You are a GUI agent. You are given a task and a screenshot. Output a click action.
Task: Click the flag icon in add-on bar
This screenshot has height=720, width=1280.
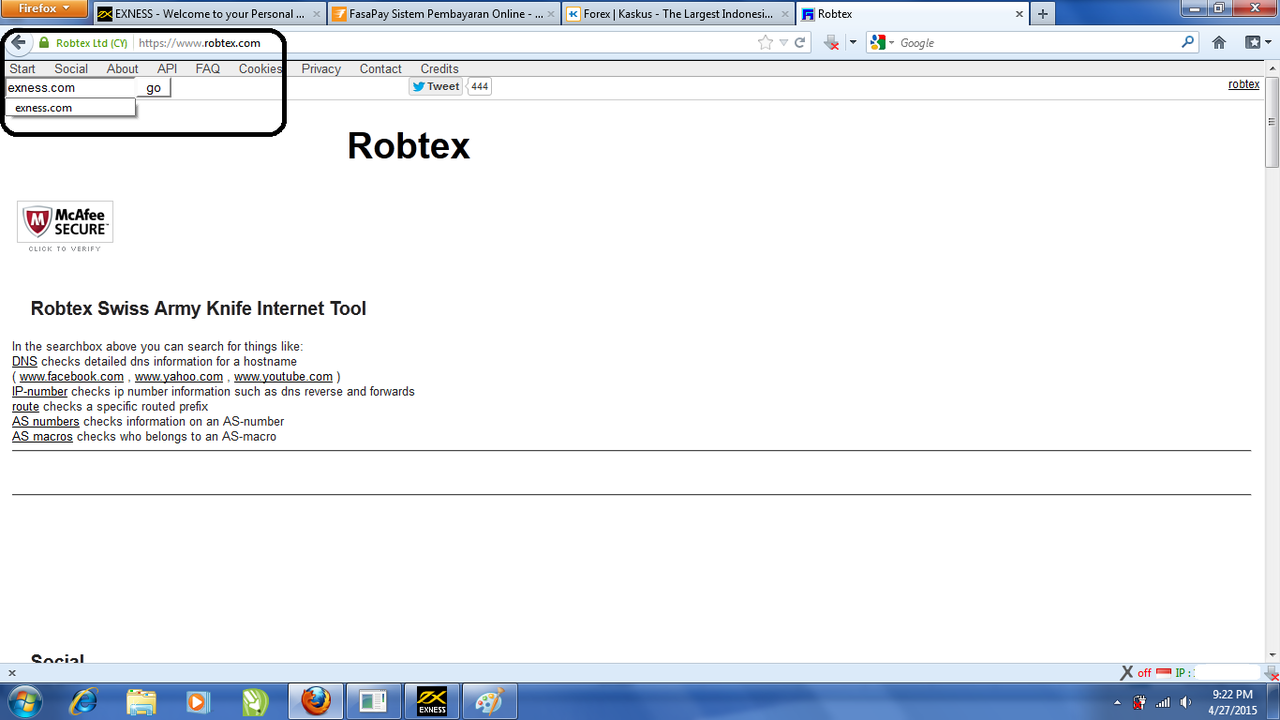pyautogui.click(x=1163, y=673)
